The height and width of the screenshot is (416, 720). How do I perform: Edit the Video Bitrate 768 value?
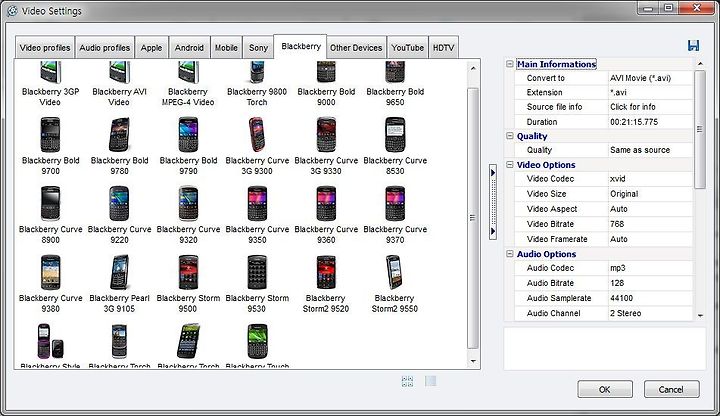(650, 224)
